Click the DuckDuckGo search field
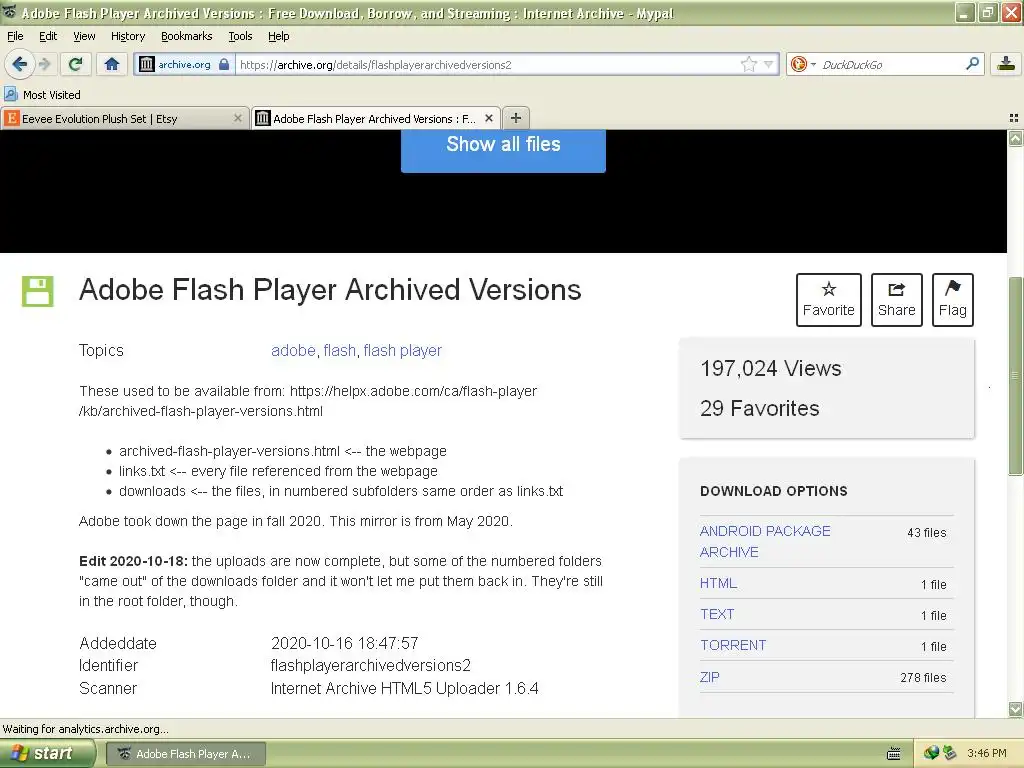The height and width of the screenshot is (768, 1024). [x=891, y=64]
